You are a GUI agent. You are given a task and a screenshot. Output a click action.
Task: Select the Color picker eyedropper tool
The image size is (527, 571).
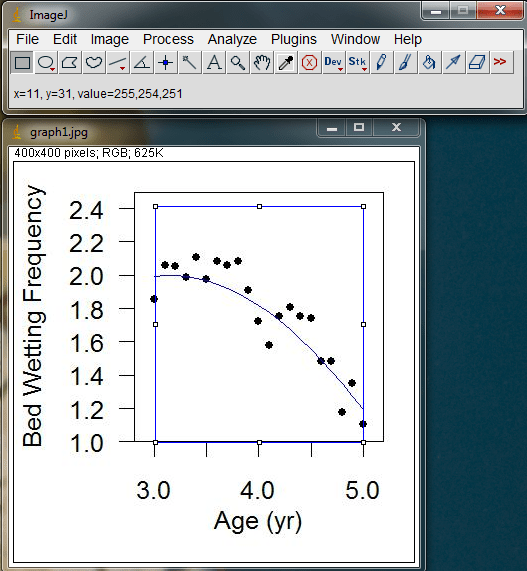coord(286,63)
